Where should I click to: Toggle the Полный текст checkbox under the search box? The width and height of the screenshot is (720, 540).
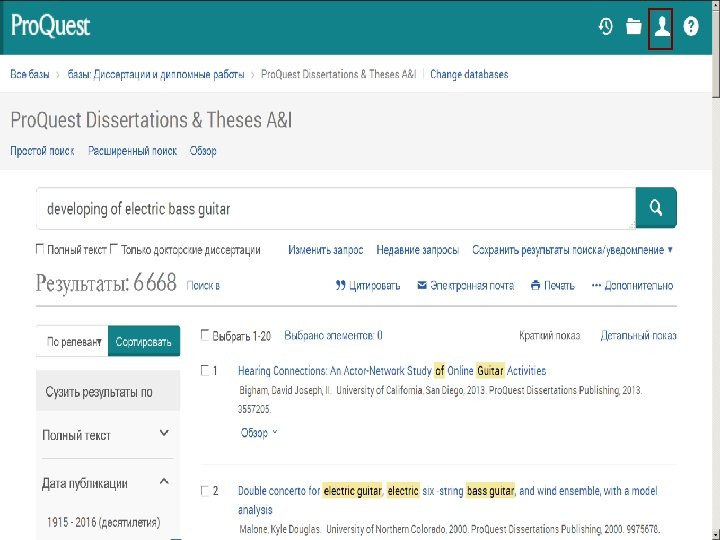click(40, 249)
